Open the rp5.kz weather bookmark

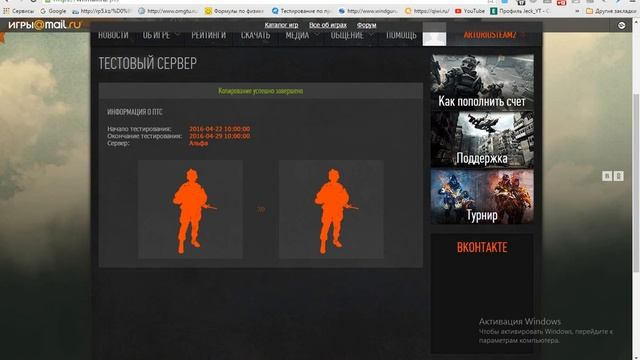[x=102, y=11]
